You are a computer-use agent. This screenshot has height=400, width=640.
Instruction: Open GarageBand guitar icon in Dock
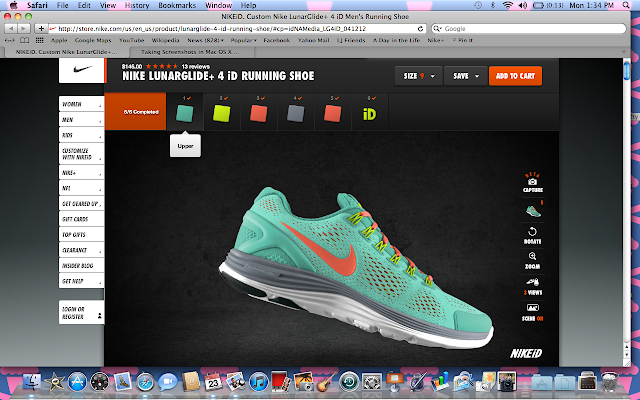pyautogui.click(x=326, y=382)
